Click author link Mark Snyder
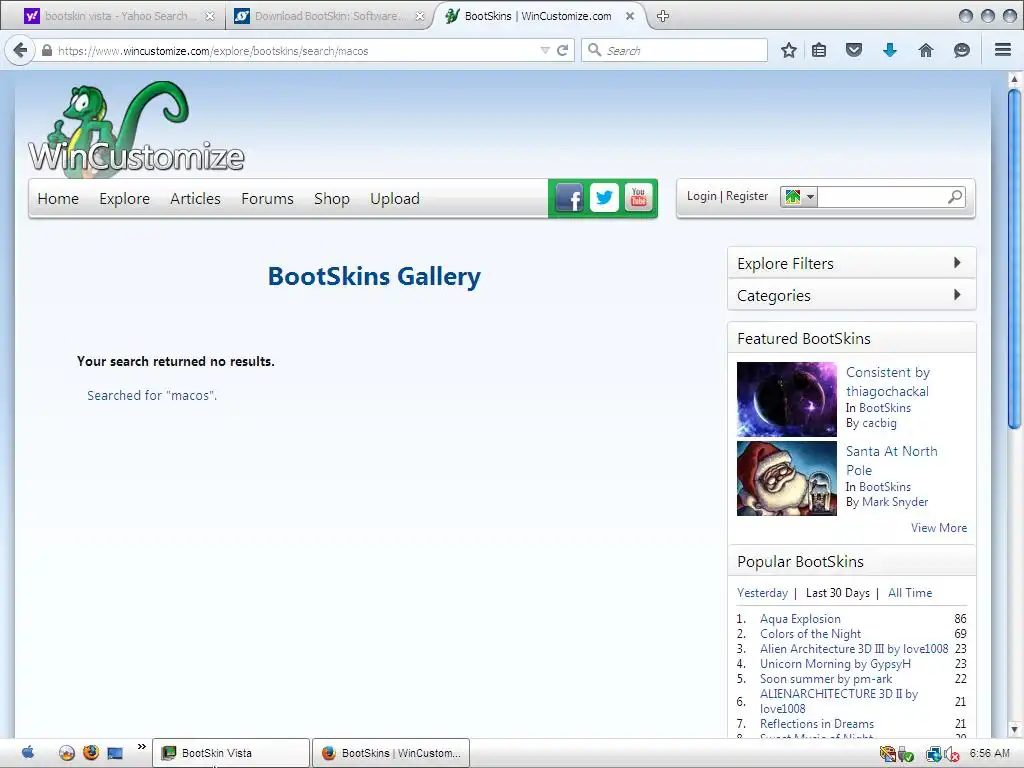1024x768 pixels. [x=895, y=502]
